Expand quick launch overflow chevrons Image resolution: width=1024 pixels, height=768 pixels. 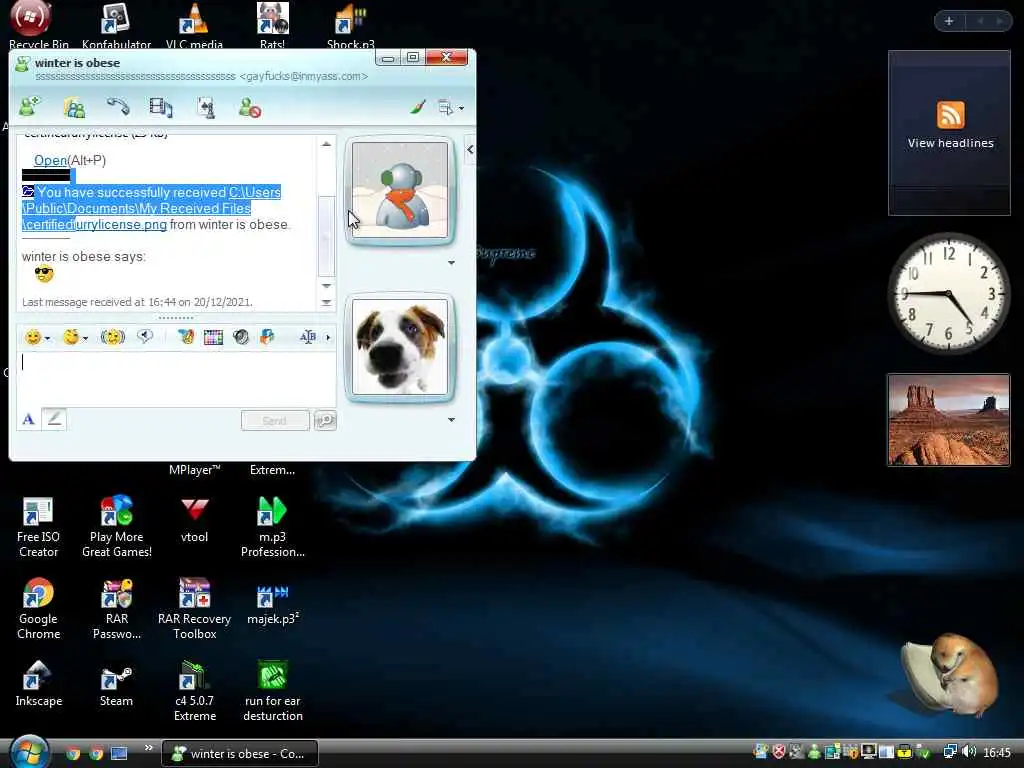pyautogui.click(x=148, y=748)
